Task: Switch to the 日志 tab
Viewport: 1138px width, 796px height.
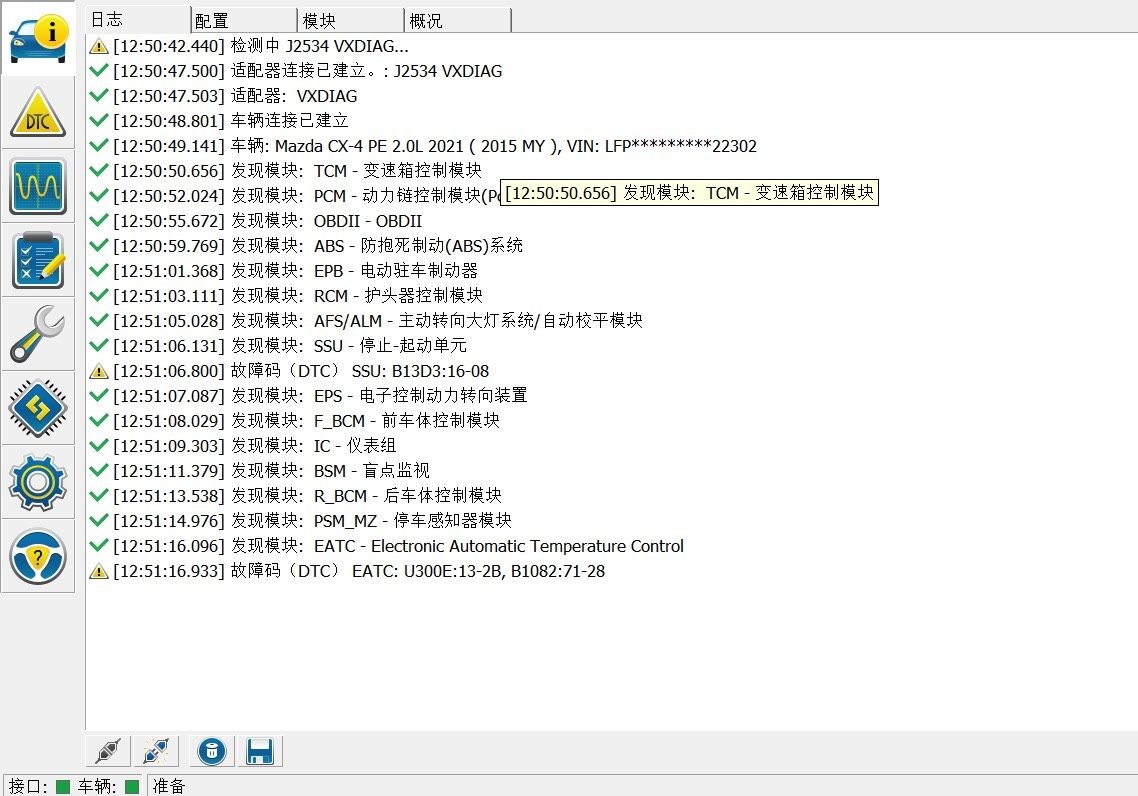Action: point(138,20)
